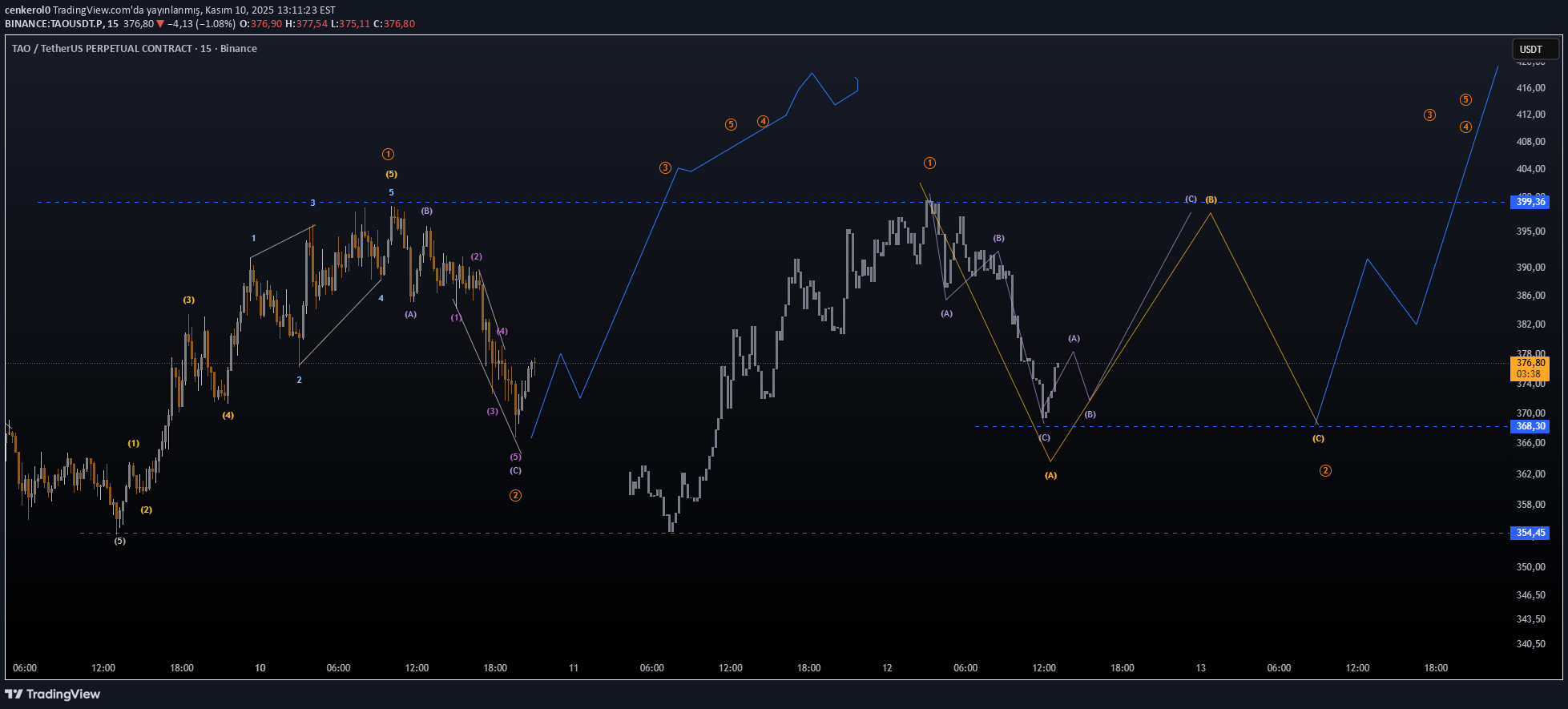Click the chart title TAO / TetherUS PERPETUAL CONTRACT
The height and width of the screenshot is (709, 1568).
pyautogui.click(x=102, y=49)
